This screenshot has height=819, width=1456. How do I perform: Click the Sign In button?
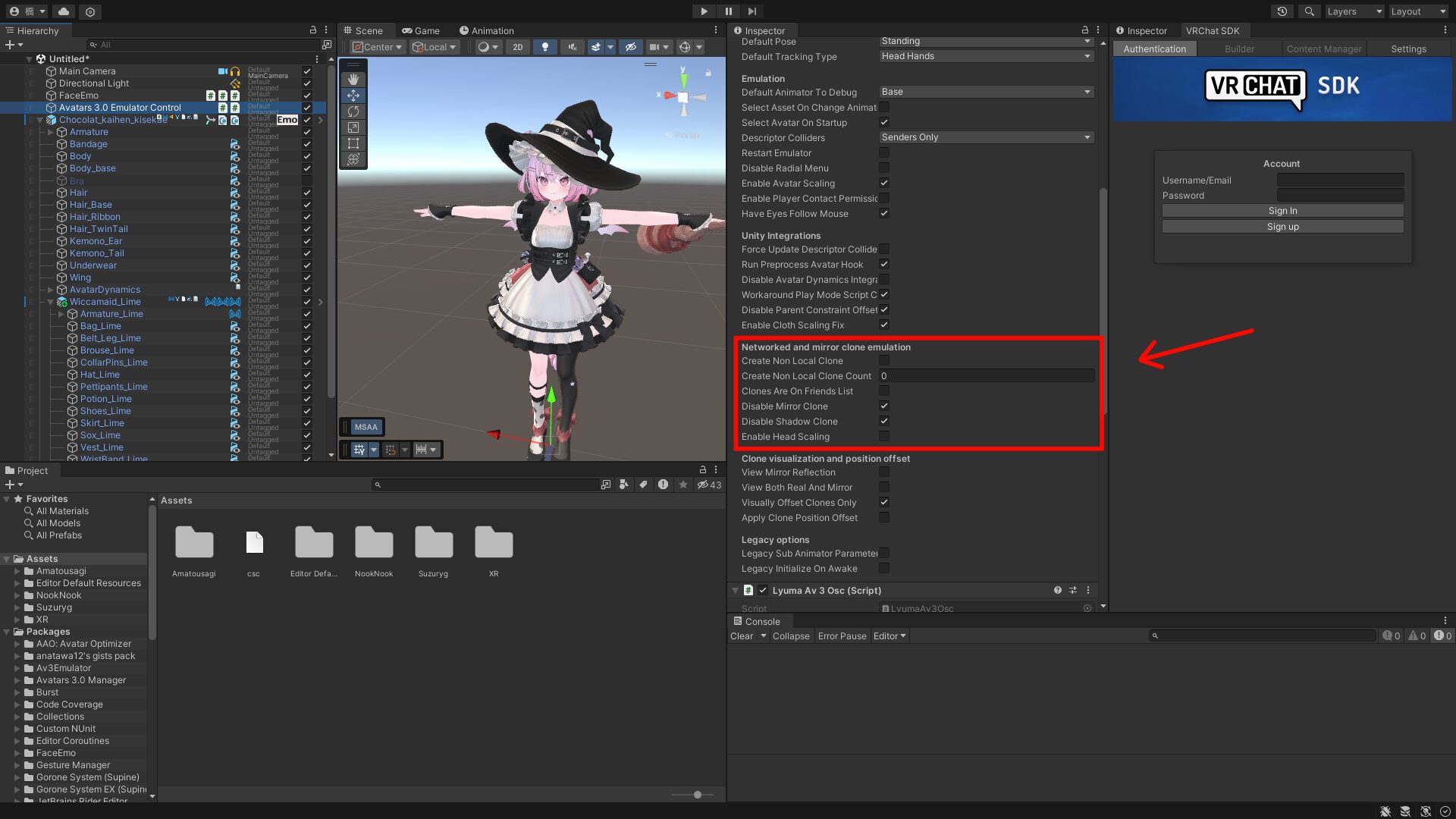[1282, 211]
